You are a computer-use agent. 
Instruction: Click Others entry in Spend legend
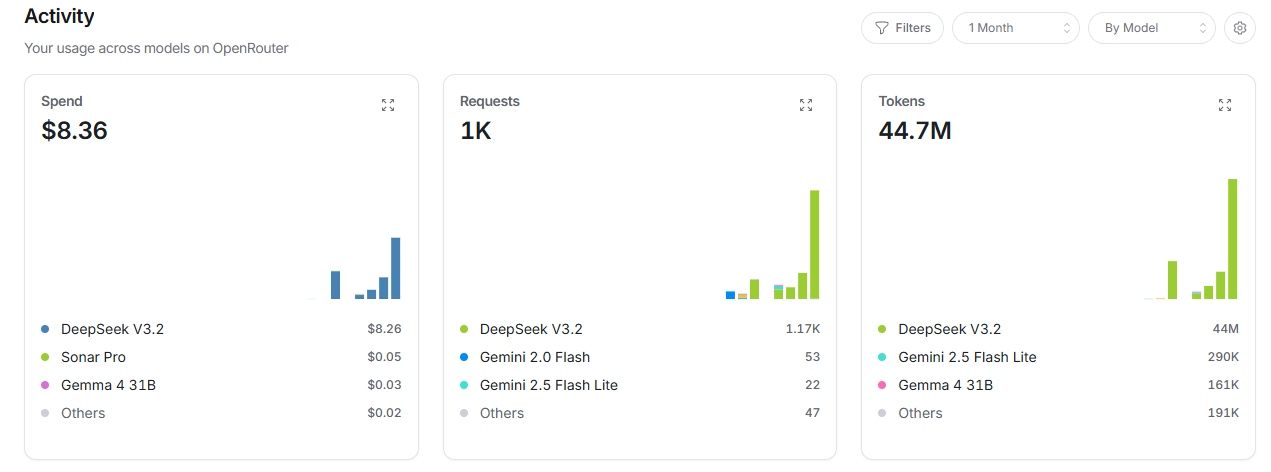point(83,413)
